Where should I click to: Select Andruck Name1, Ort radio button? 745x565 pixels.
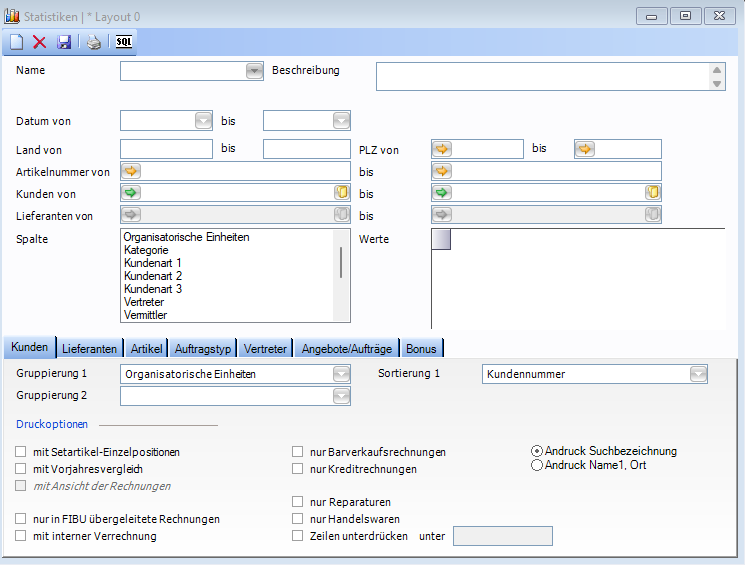[x=537, y=465]
